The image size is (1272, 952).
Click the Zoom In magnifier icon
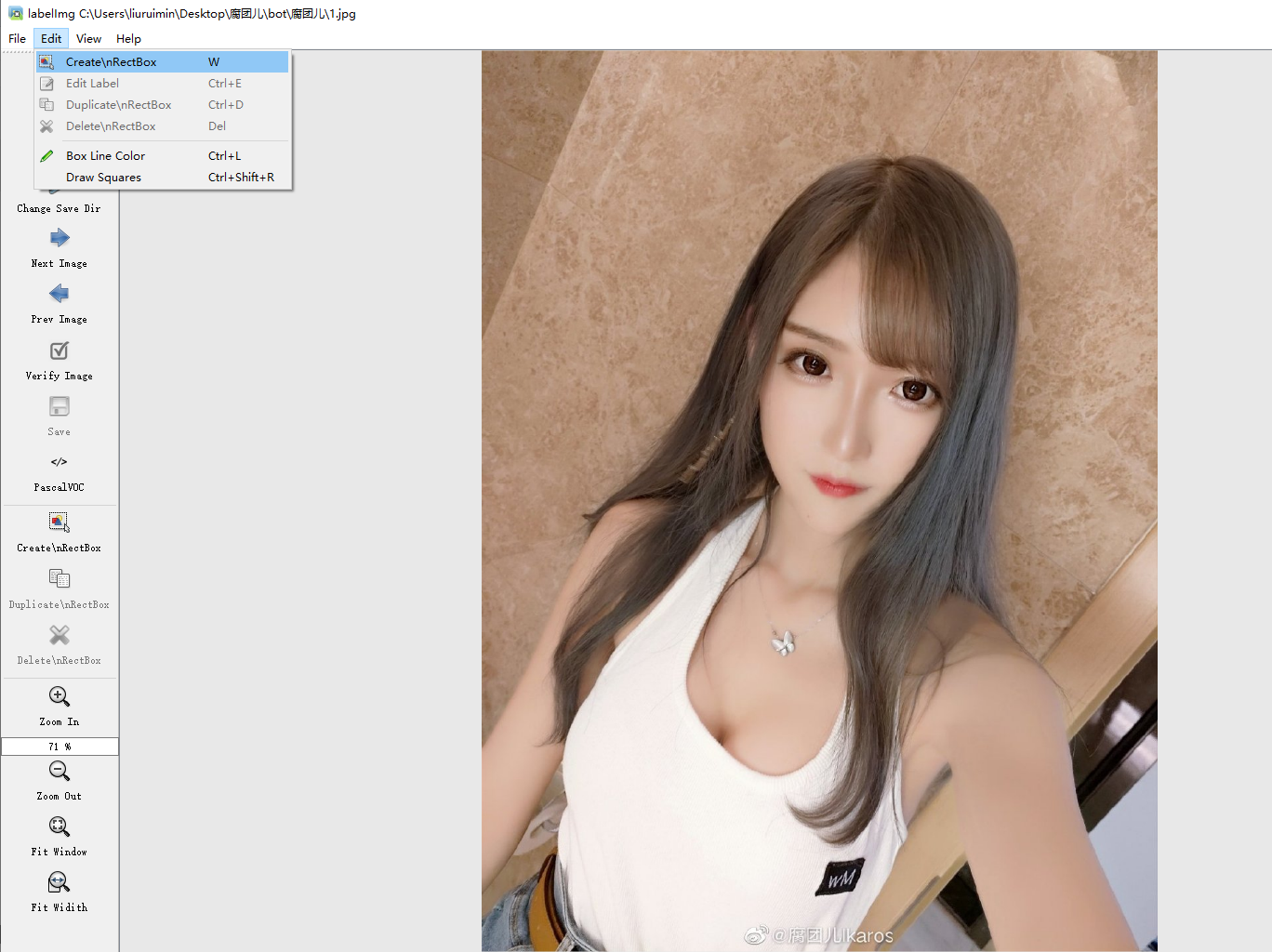point(60,696)
